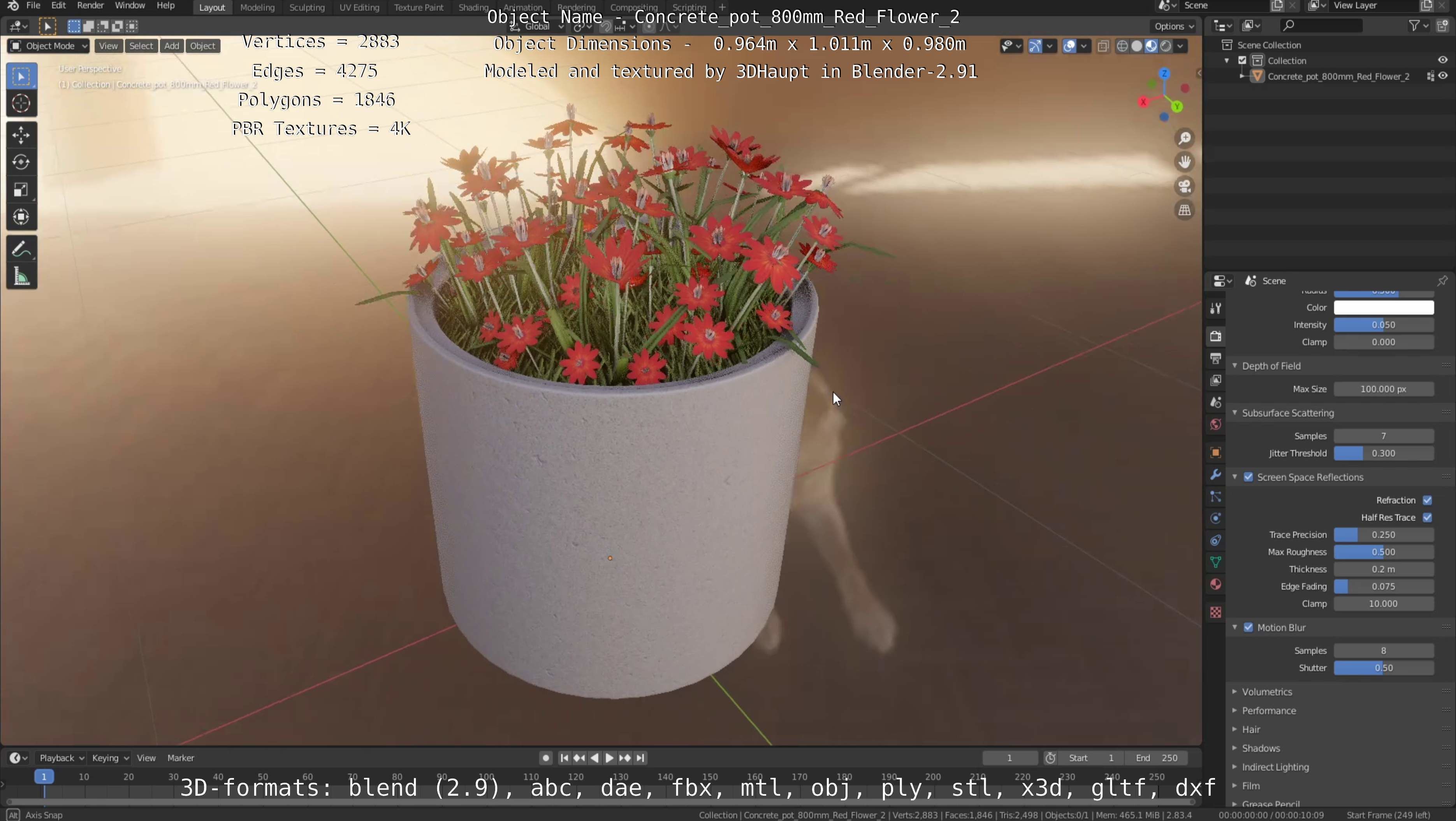Switch to the Texture Paint workspace tab

(x=418, y=7)
